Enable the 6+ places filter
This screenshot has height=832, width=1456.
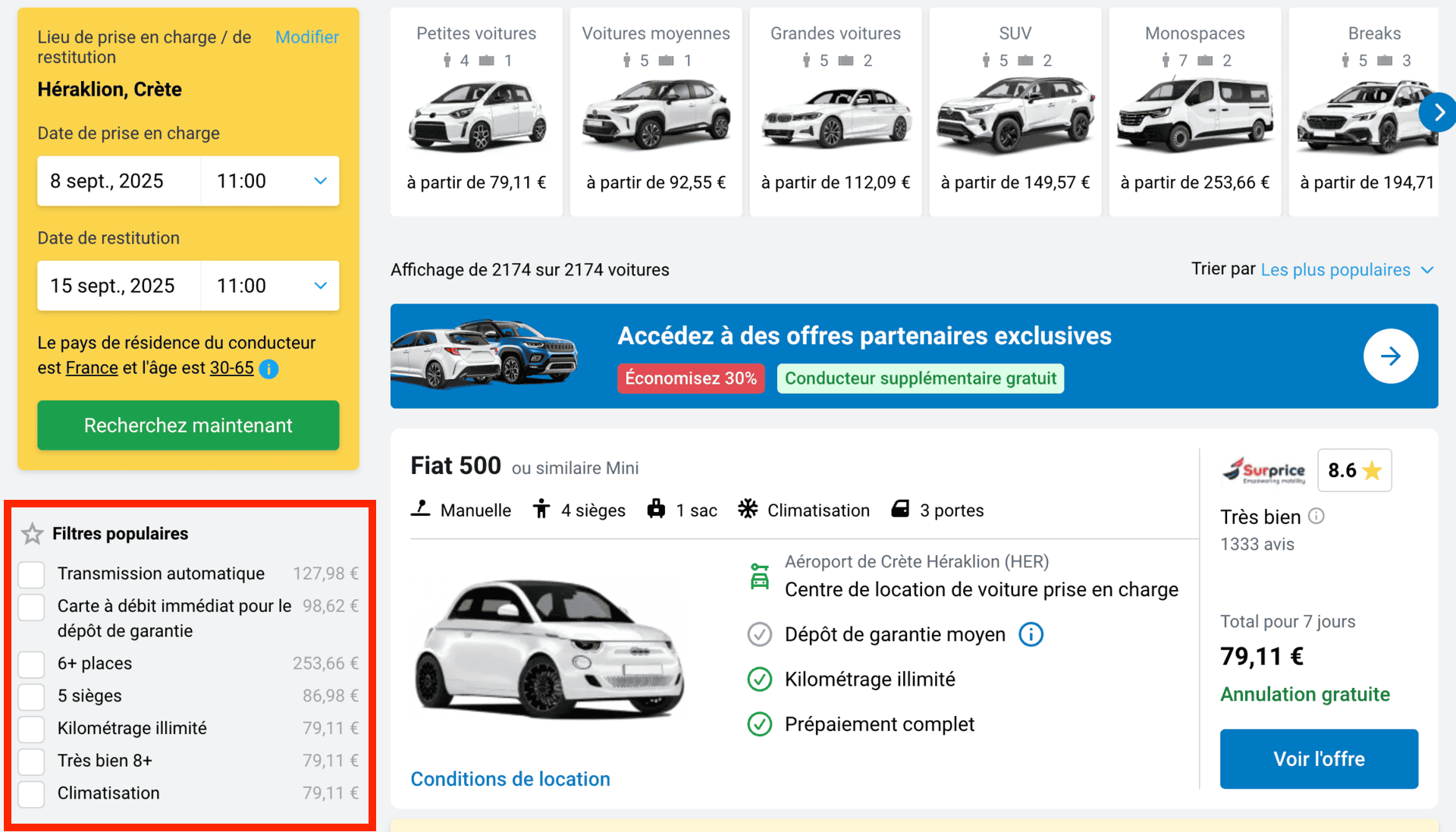pyautogui.click(x=32, y=664)
